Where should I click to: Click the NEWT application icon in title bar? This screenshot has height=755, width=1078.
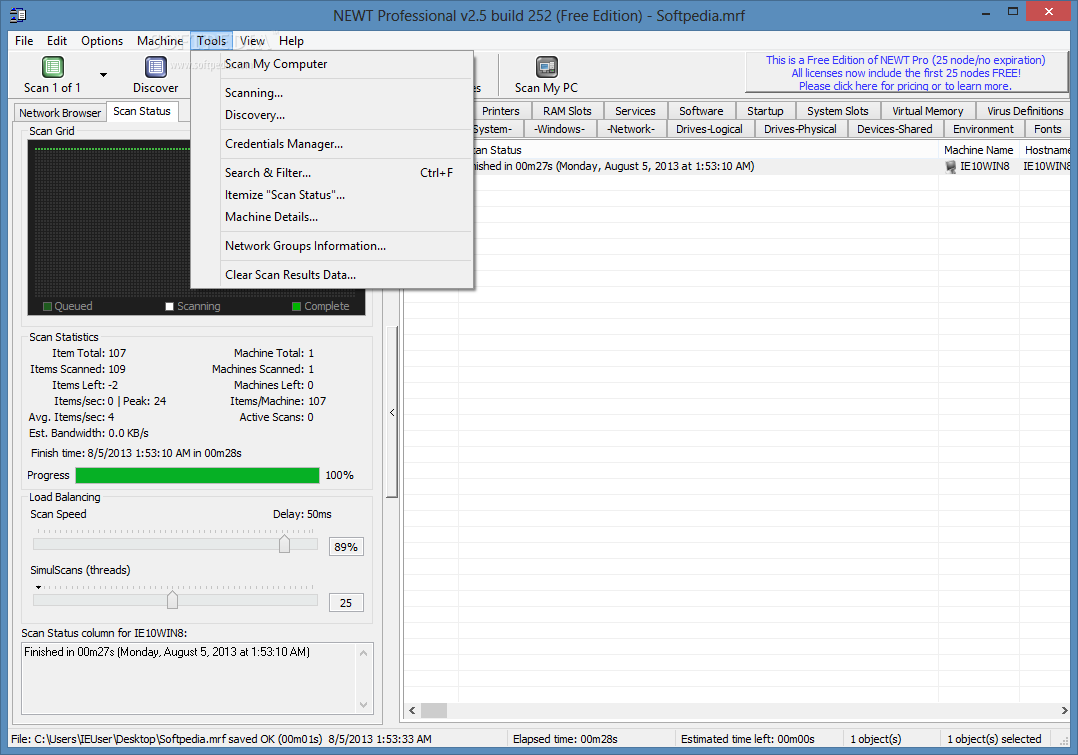point(18,14)
